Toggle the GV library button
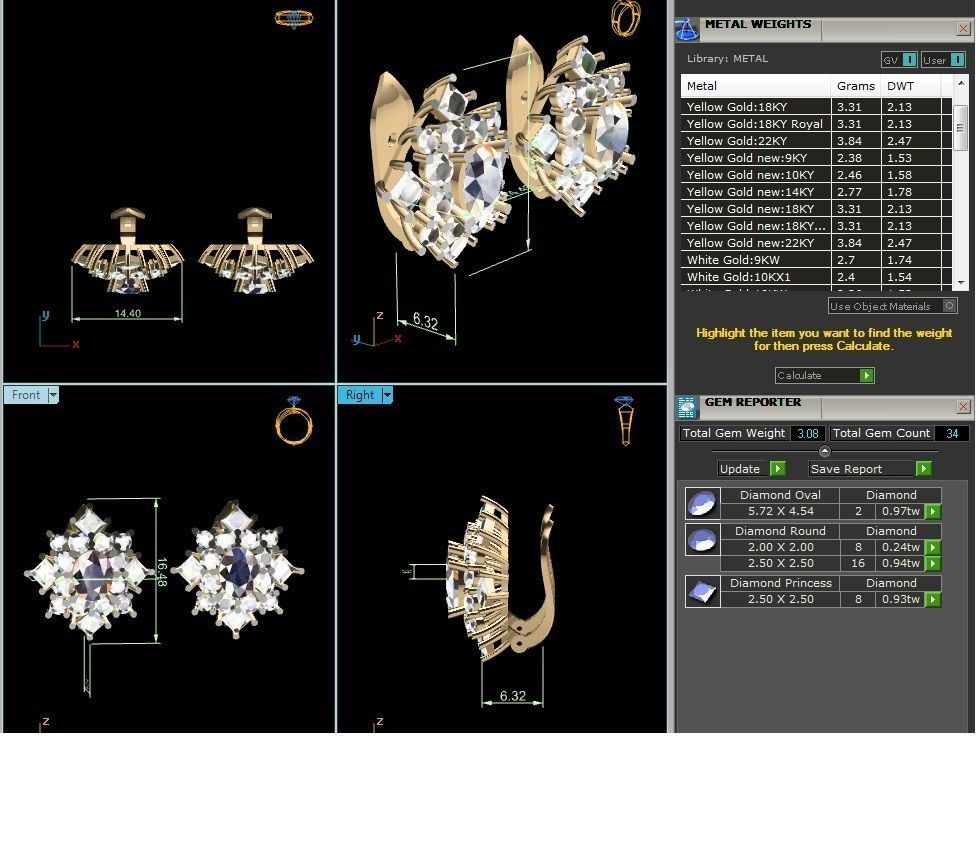Screen dimensions: 976x867 pos(899,60)
